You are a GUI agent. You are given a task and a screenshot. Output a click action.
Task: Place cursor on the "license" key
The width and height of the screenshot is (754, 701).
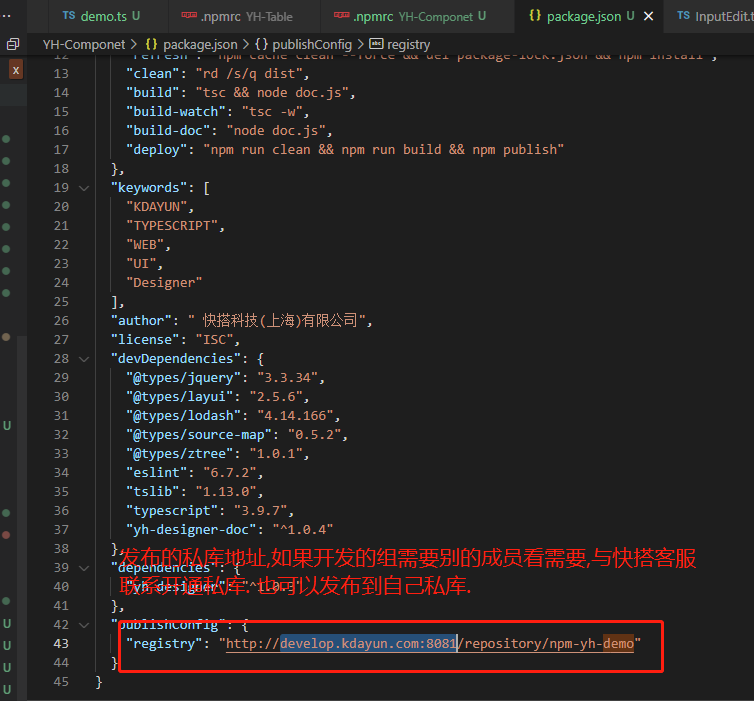coord(146,339)
